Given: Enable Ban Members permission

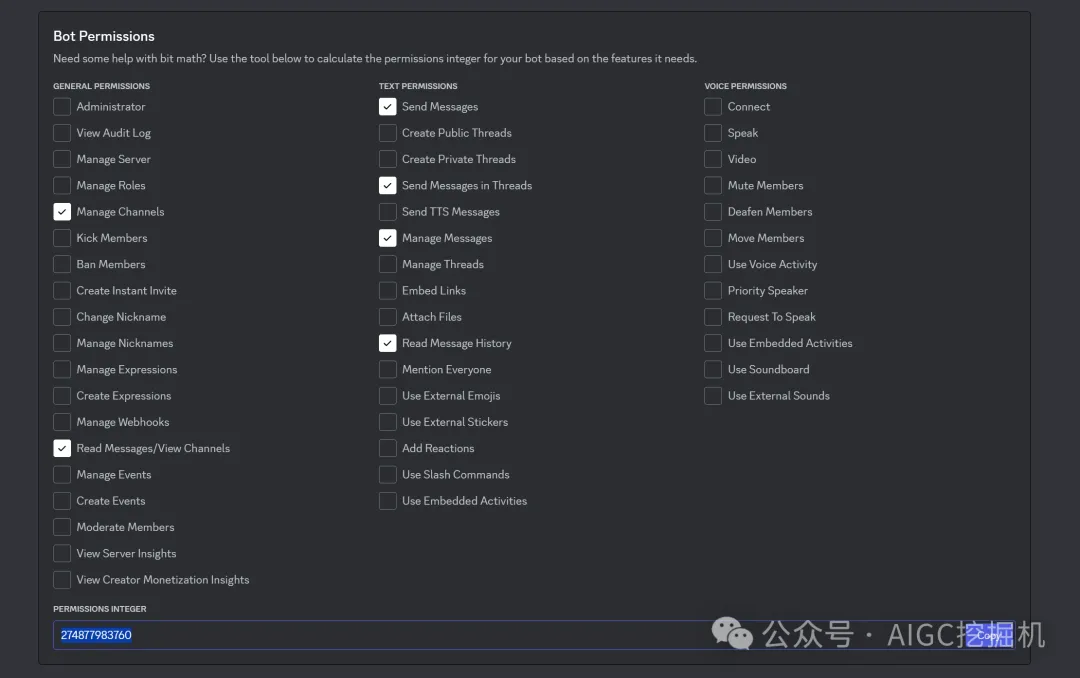Looking at the screenshot, I should (62, 263).
